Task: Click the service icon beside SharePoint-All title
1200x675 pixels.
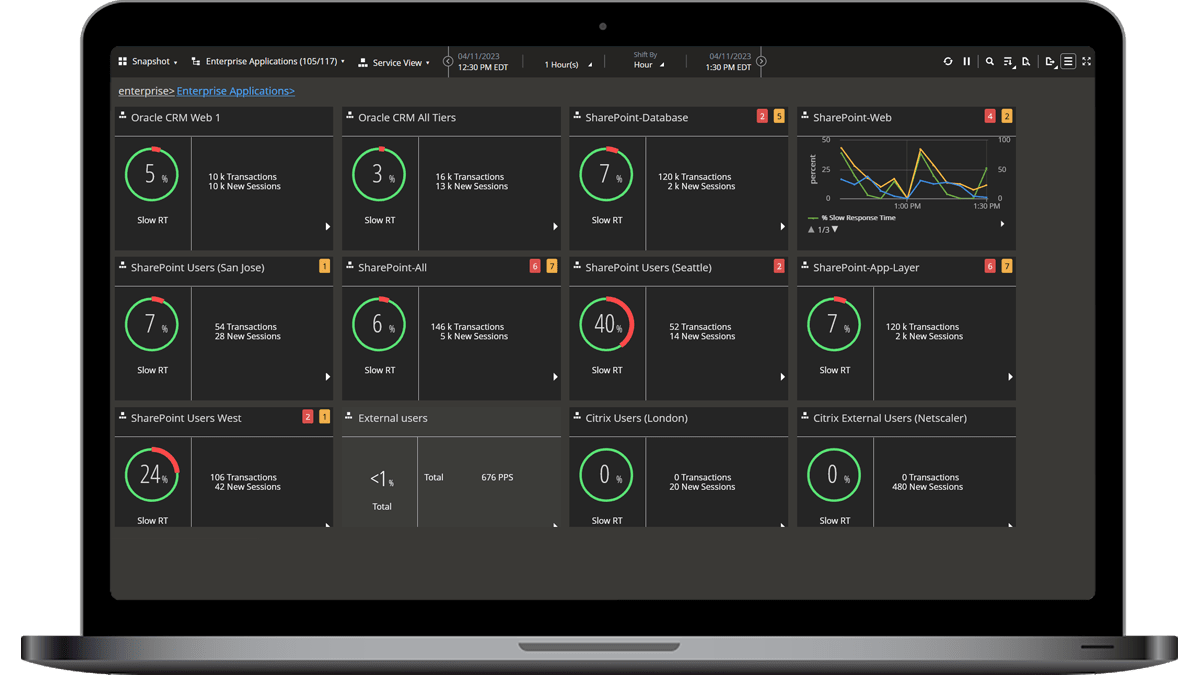Action: (349, 266)
